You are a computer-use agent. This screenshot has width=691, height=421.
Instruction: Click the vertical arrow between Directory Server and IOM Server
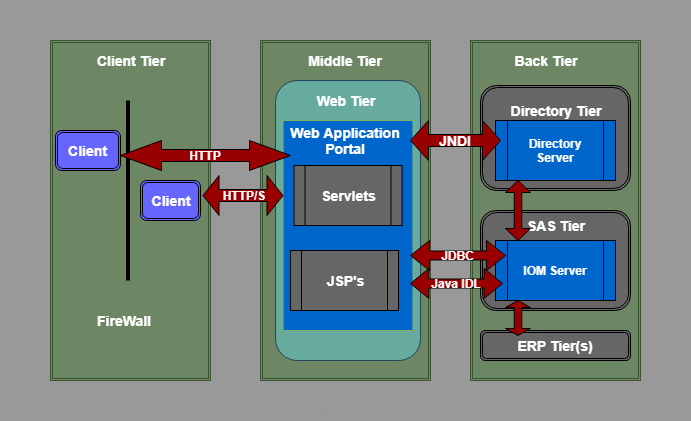(518, 211)
